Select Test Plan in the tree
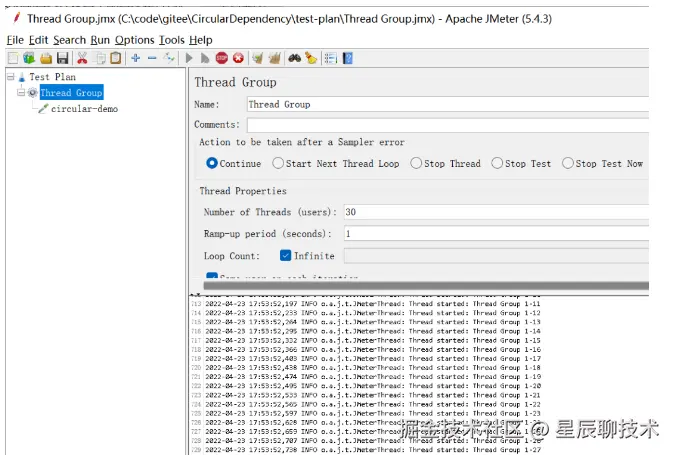Screen dimensions: 674x455 point(52,77)
